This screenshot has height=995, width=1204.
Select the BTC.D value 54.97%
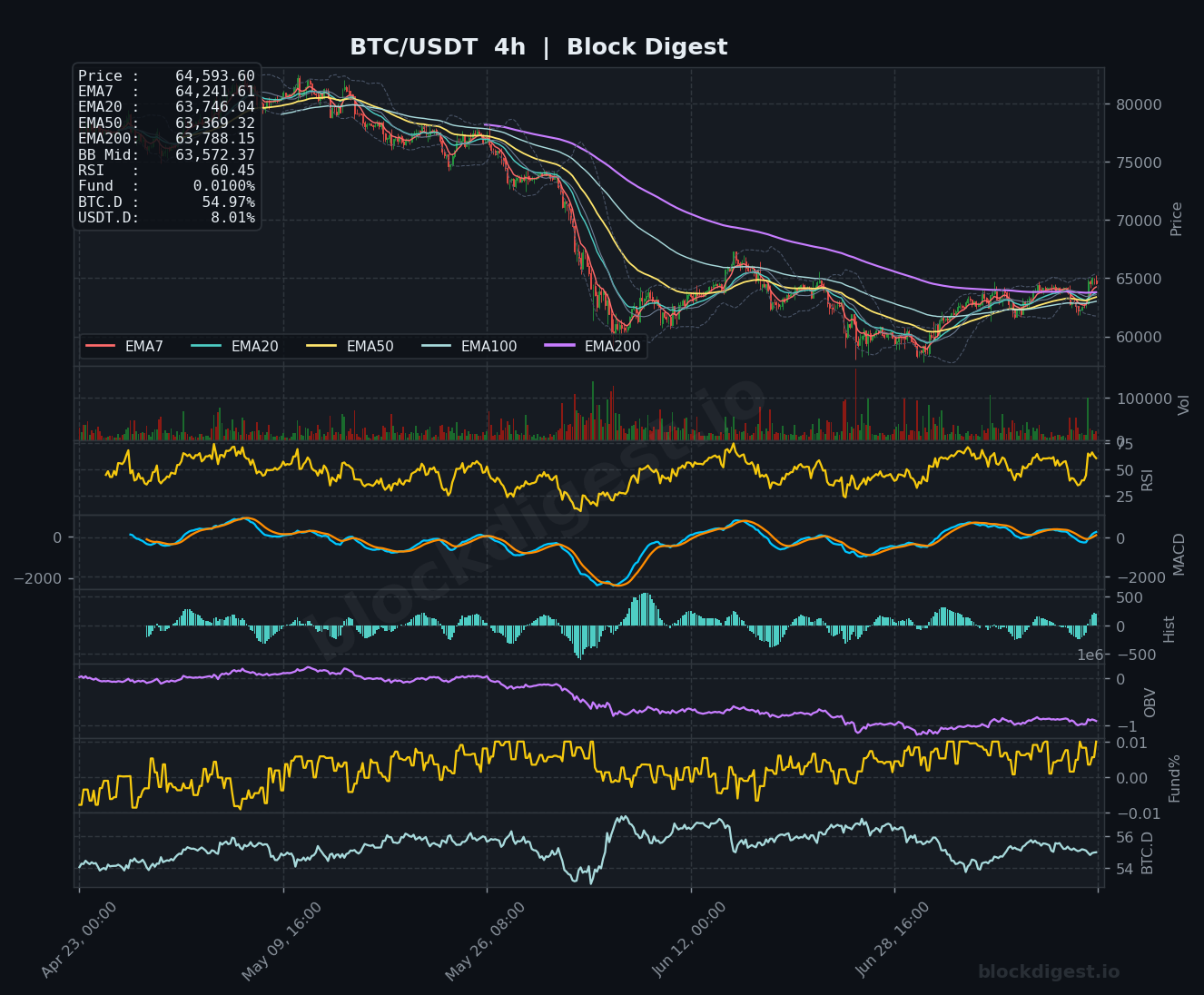(228, 202)
